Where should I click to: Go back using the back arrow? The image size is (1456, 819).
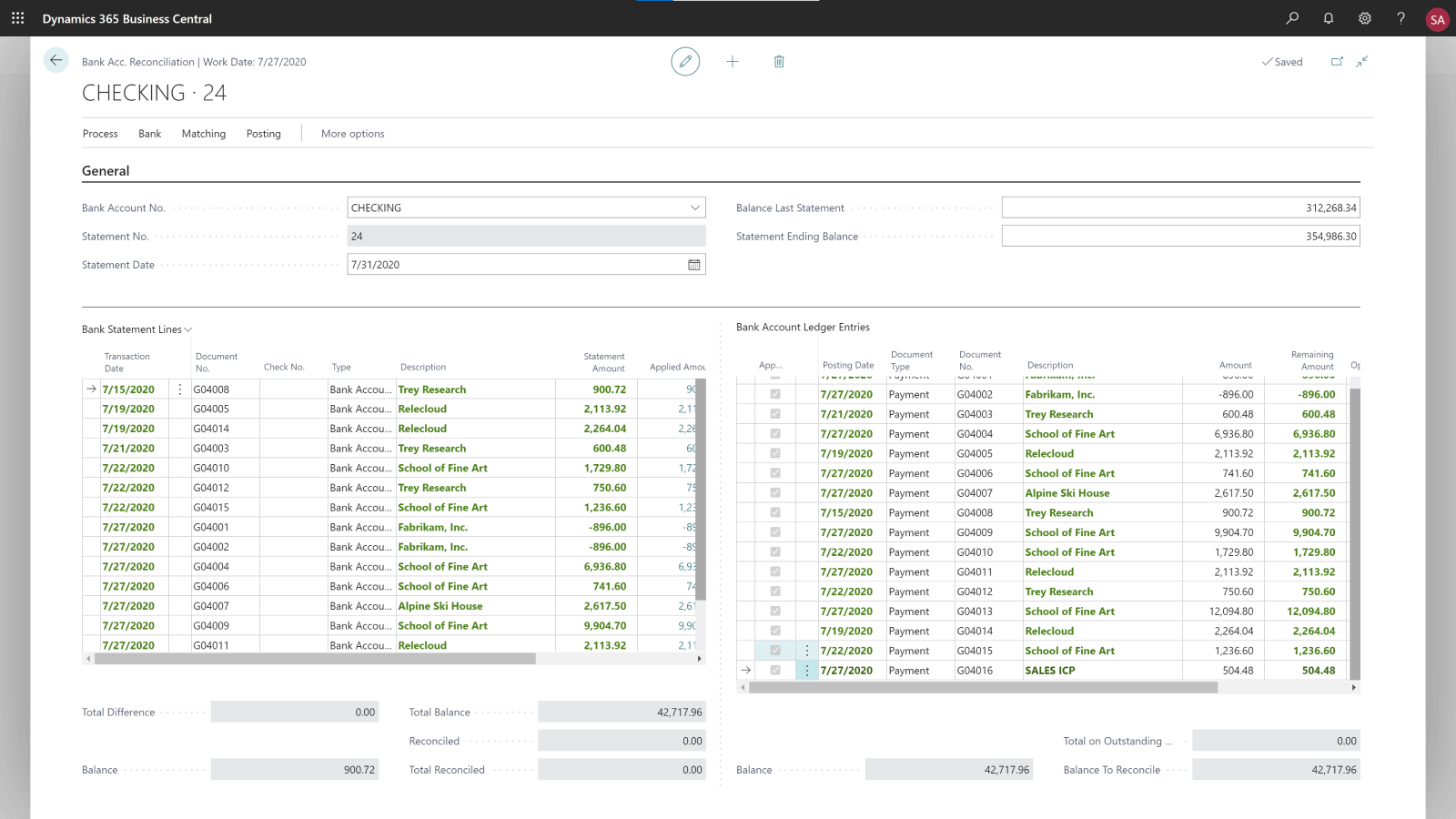click(x=56, y=60)
